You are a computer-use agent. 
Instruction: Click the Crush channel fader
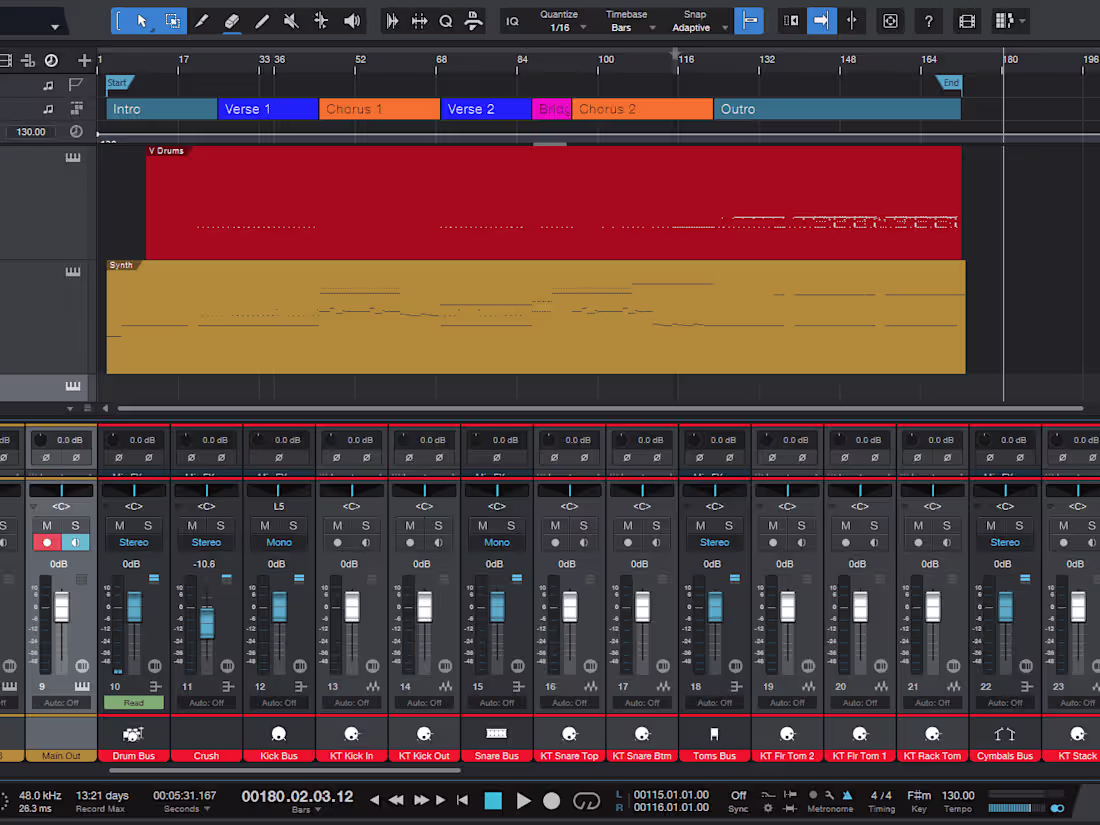pos(207,622)
